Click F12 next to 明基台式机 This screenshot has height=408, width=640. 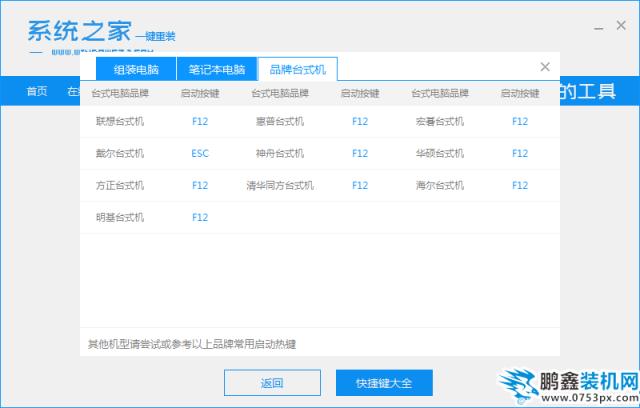pyautogui.click(x=200, y=217)
